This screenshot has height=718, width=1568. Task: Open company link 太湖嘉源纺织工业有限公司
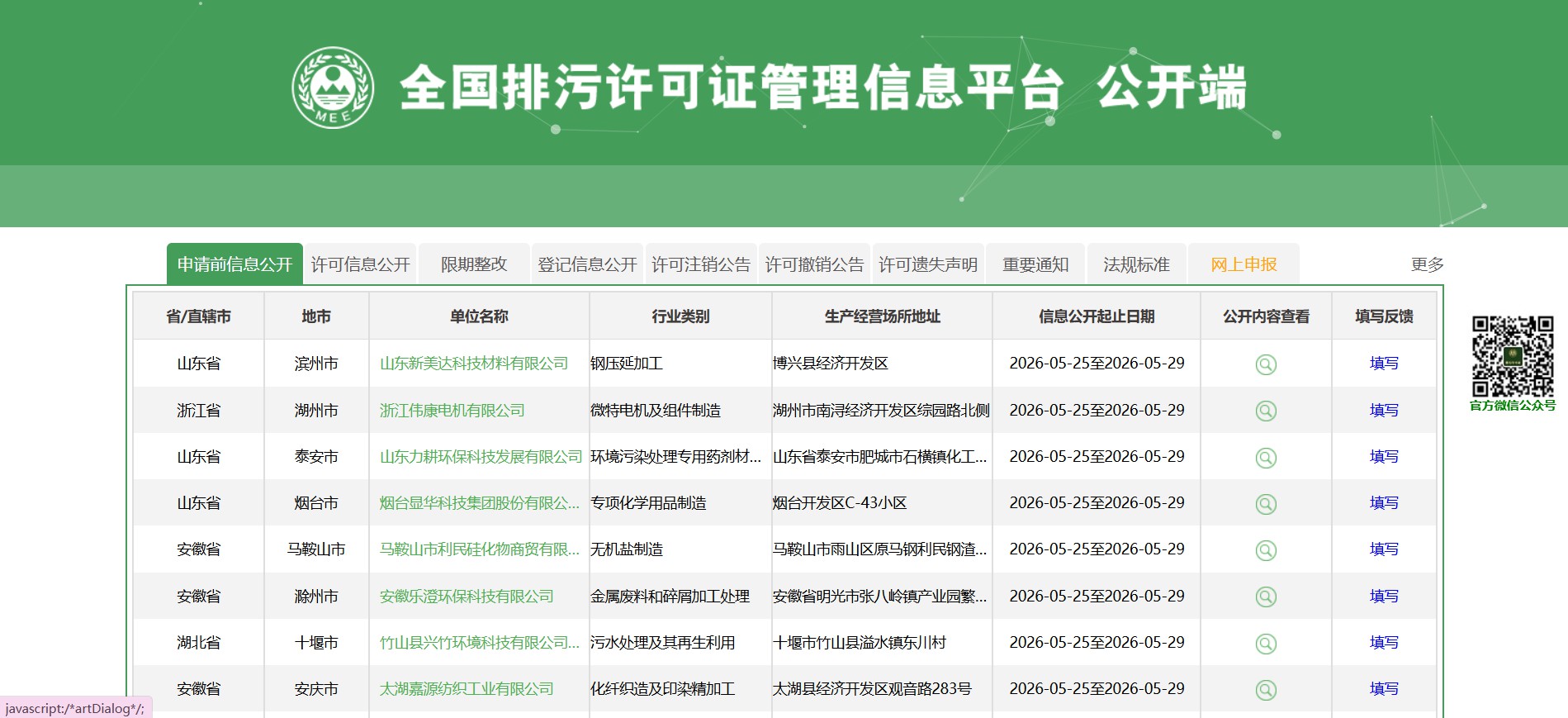[x=467, y=689]
